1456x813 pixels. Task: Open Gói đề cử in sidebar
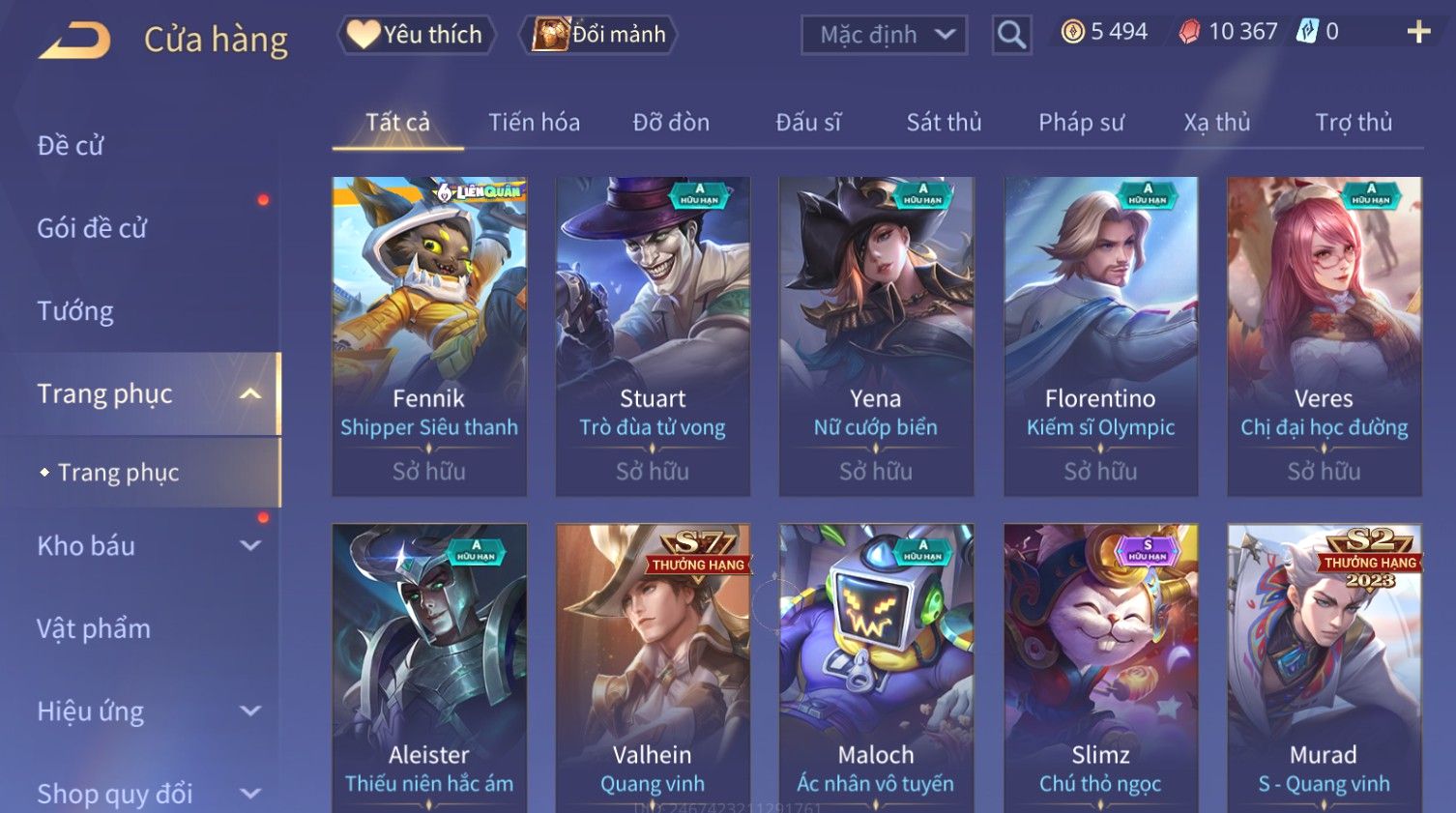pyautogui.click(x=92, y=228)
